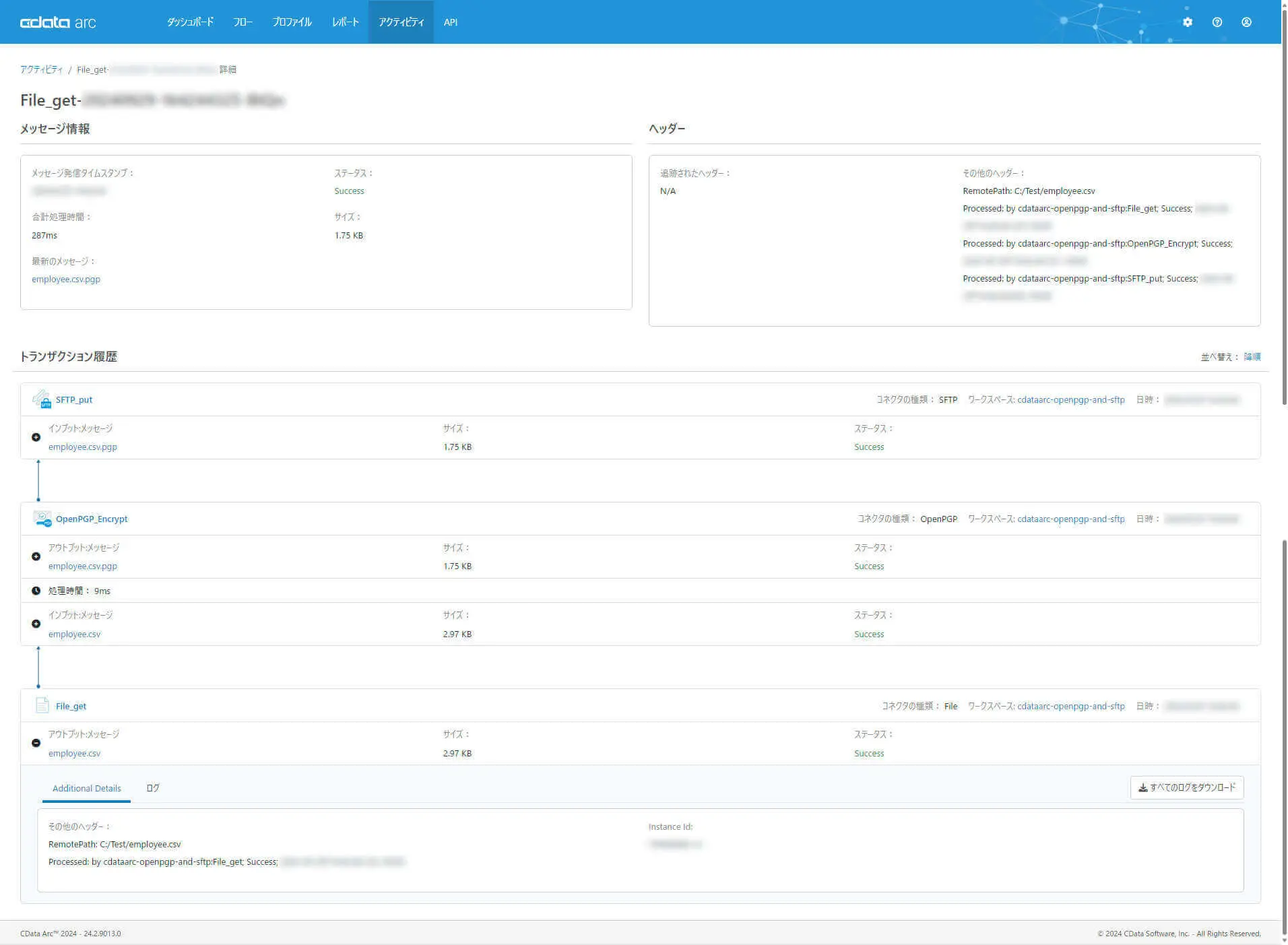Image resolution: width=1288 pixels, height=945 pixels.
Task: Click the CData Arc logo
Action: (58, 22)
